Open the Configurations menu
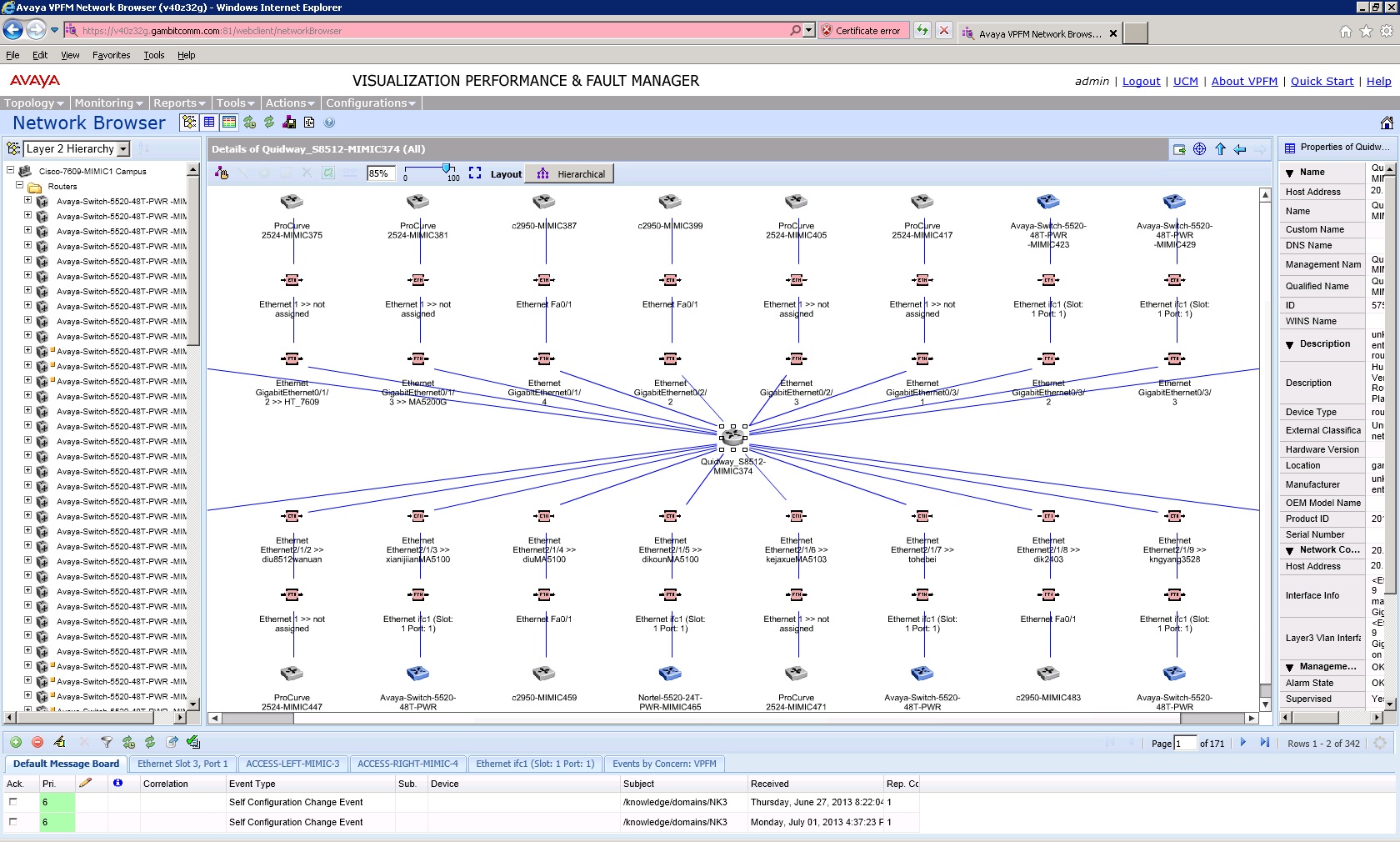1400x842 pixels. (371, 103)
